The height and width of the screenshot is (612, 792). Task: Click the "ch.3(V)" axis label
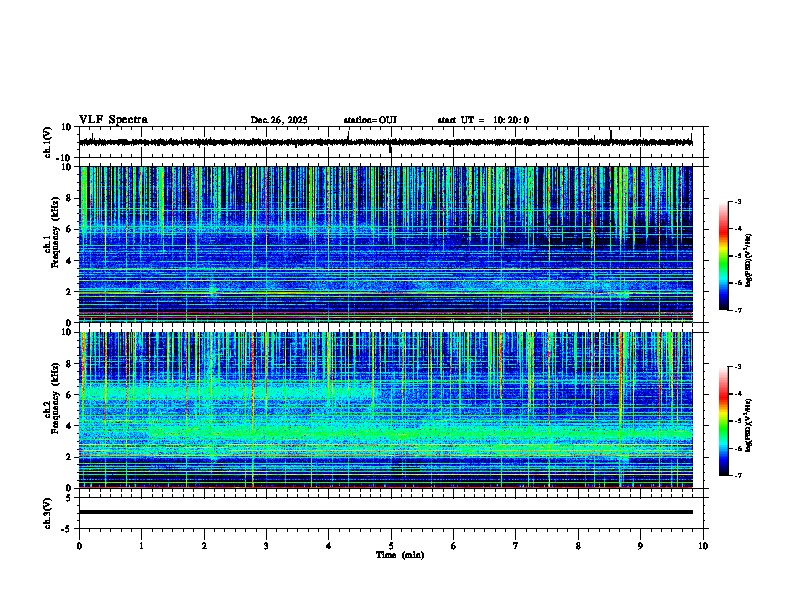[x=48, y=513]
